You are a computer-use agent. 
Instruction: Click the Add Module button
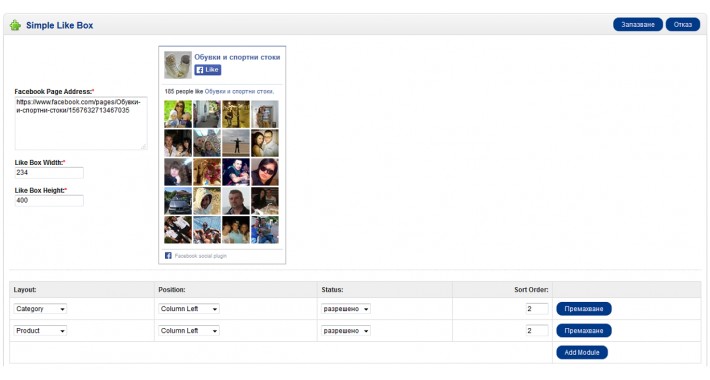(582, 352)
